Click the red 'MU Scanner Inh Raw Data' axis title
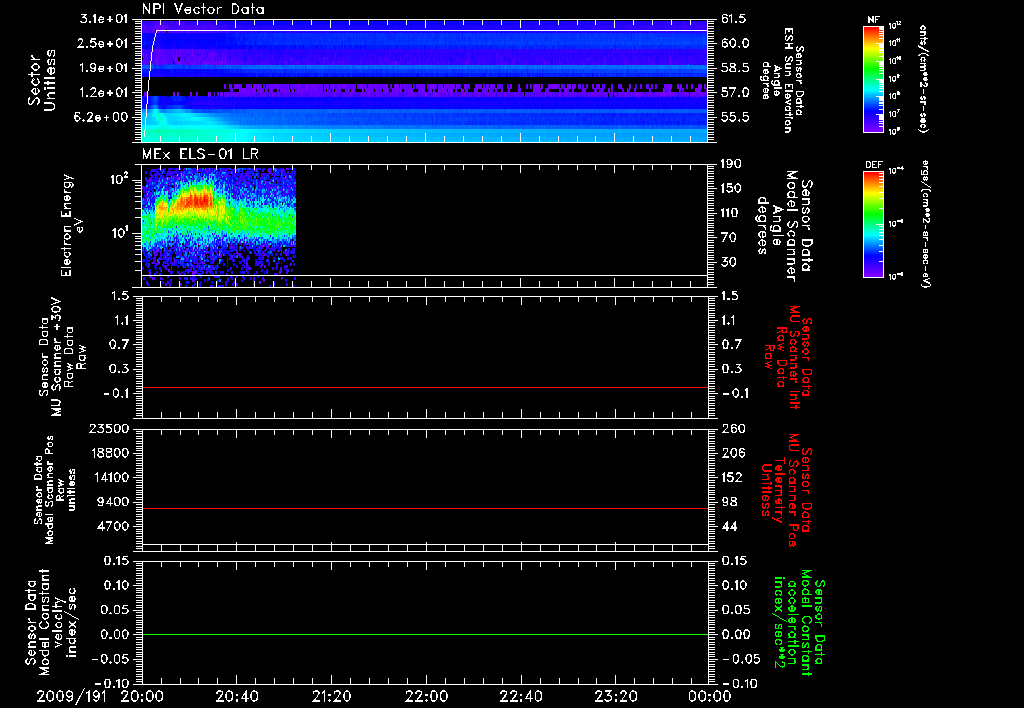Screen dimensions: 1024x708 (788, 357)
